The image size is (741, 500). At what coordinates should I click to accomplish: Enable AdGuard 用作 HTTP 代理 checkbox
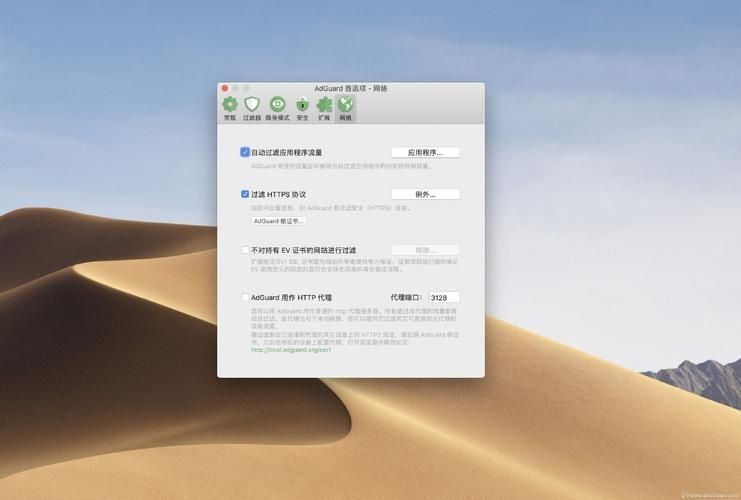click(245, 297)
